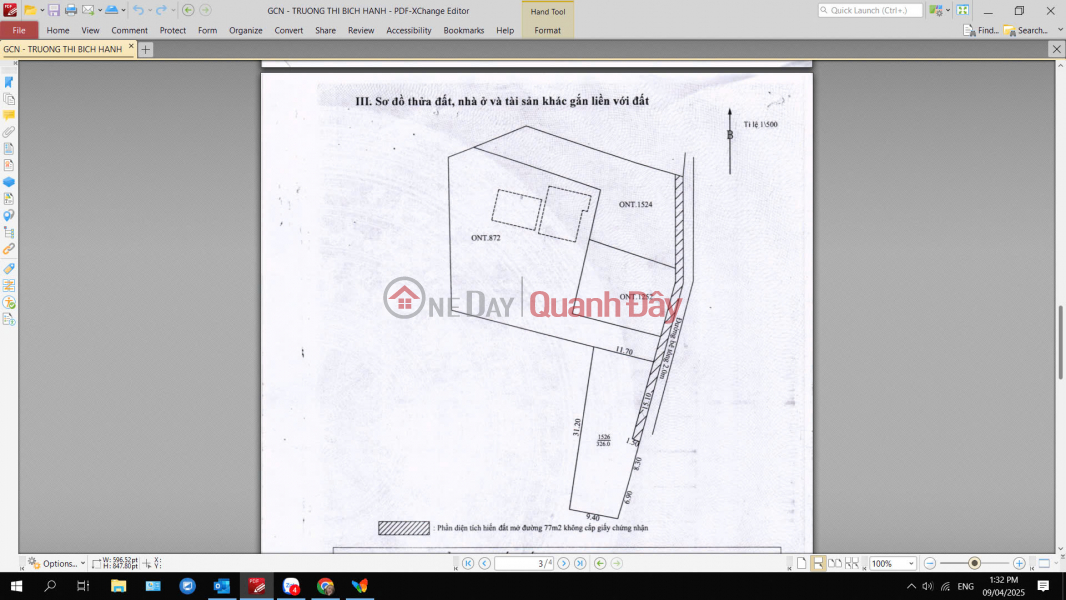Switch to the Organize ribbon tab
Screen dimensions: 1066x600
point(245,30)
